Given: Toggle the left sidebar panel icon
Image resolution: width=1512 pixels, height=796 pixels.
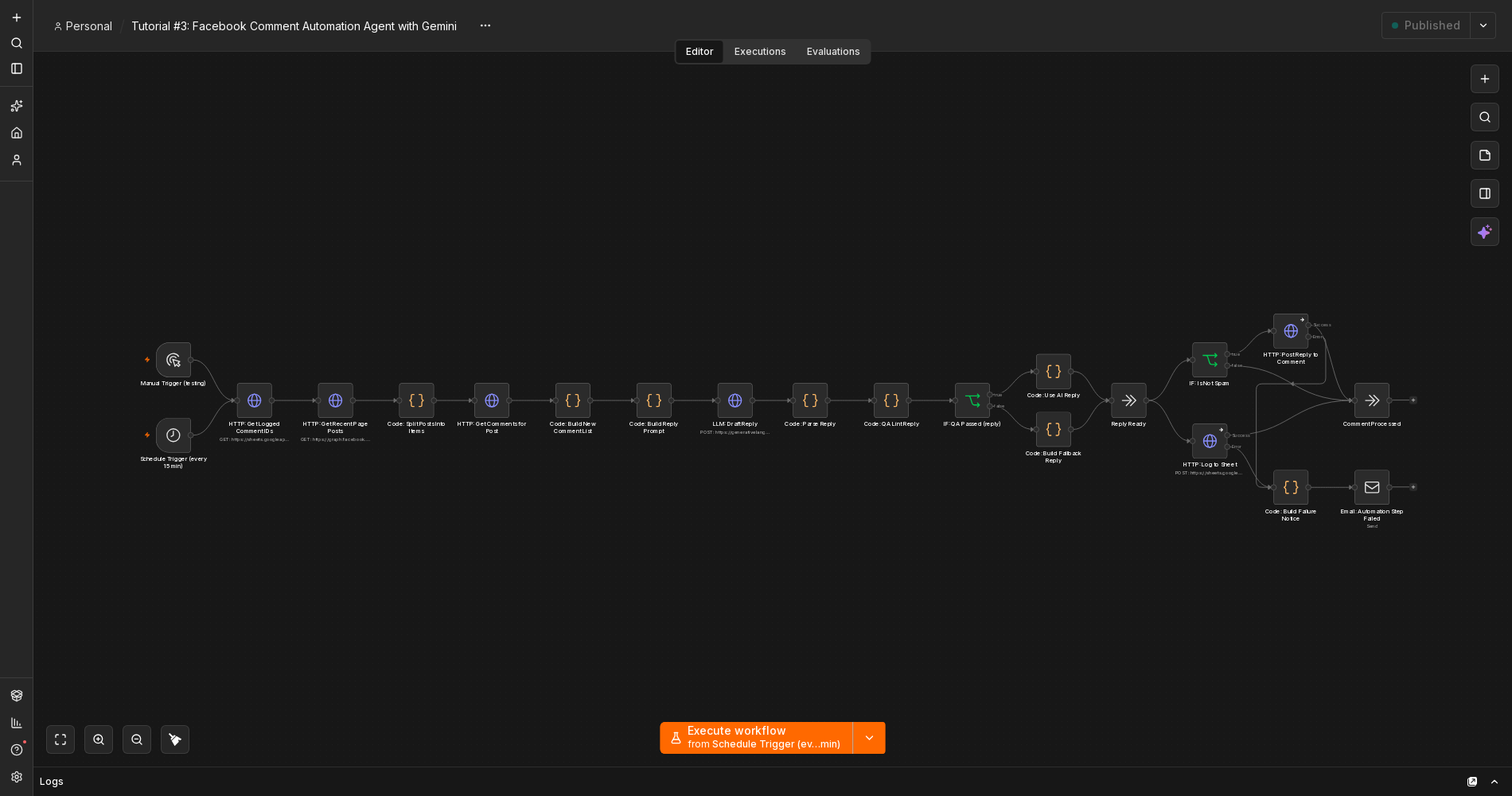Looking at the screenshot, I should click(x=17, y=68).
